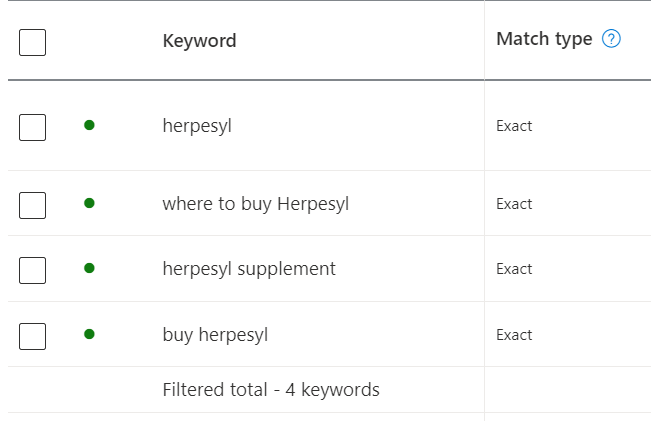Edit Exact match type for buy herpesyl
Screen dimensions: 651x421
pyautogui.click(x=514, y=335)
